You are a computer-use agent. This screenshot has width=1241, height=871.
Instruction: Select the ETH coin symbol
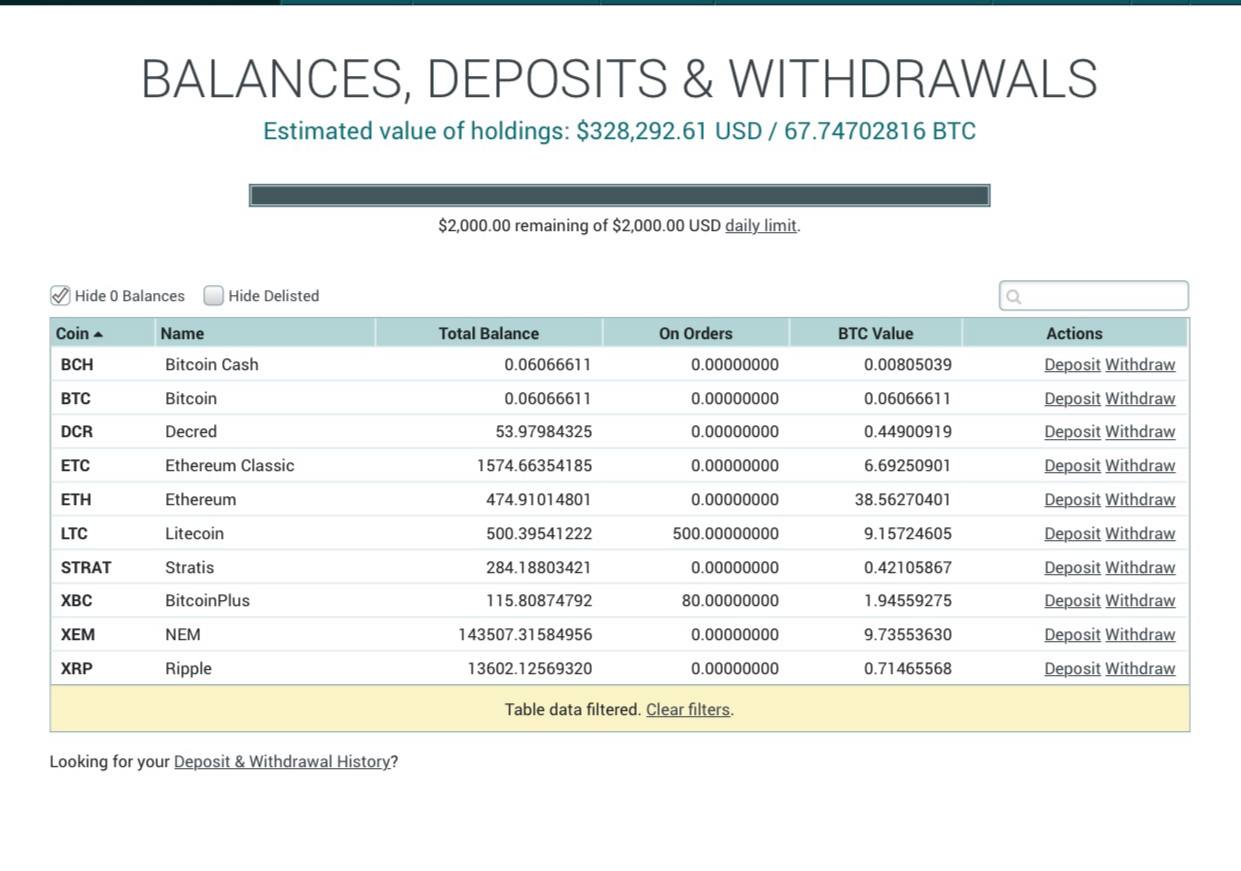point(76,499)
